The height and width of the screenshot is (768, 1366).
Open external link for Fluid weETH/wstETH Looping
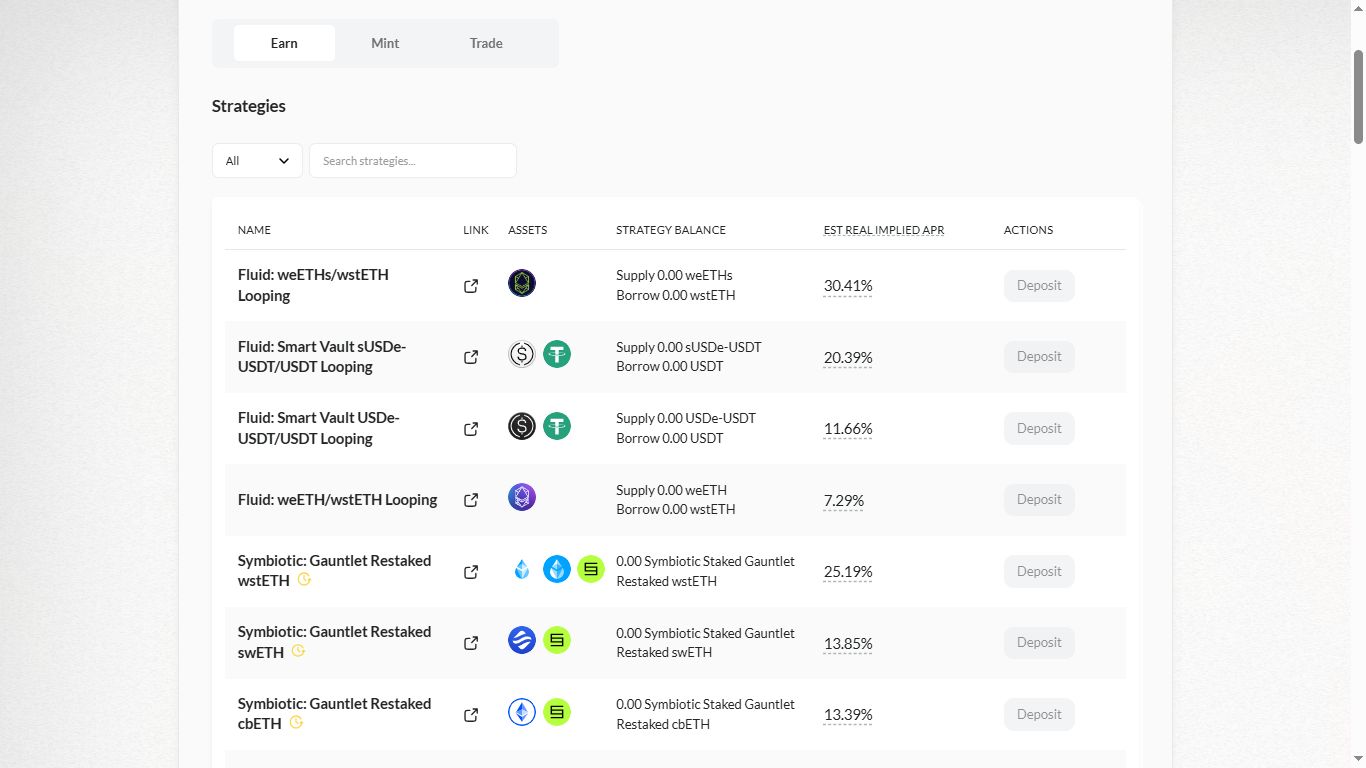[x=471, y=500]
